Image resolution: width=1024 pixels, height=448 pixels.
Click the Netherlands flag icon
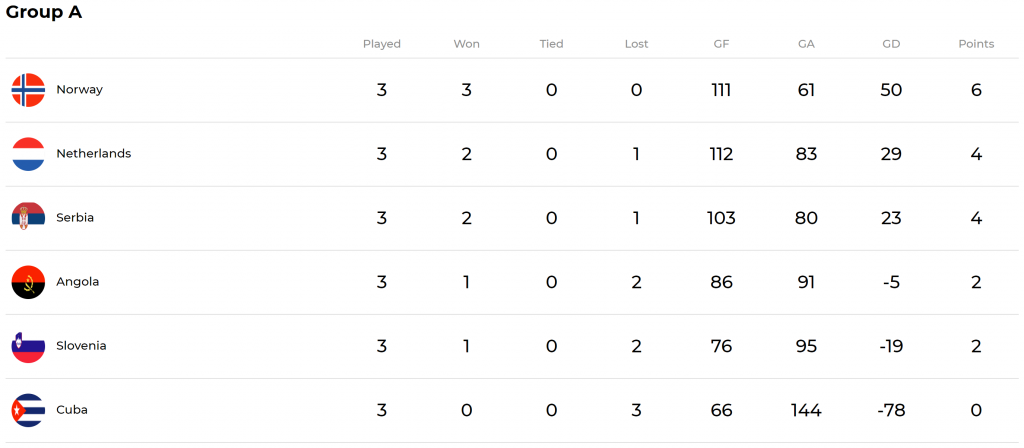click(28, 154)
